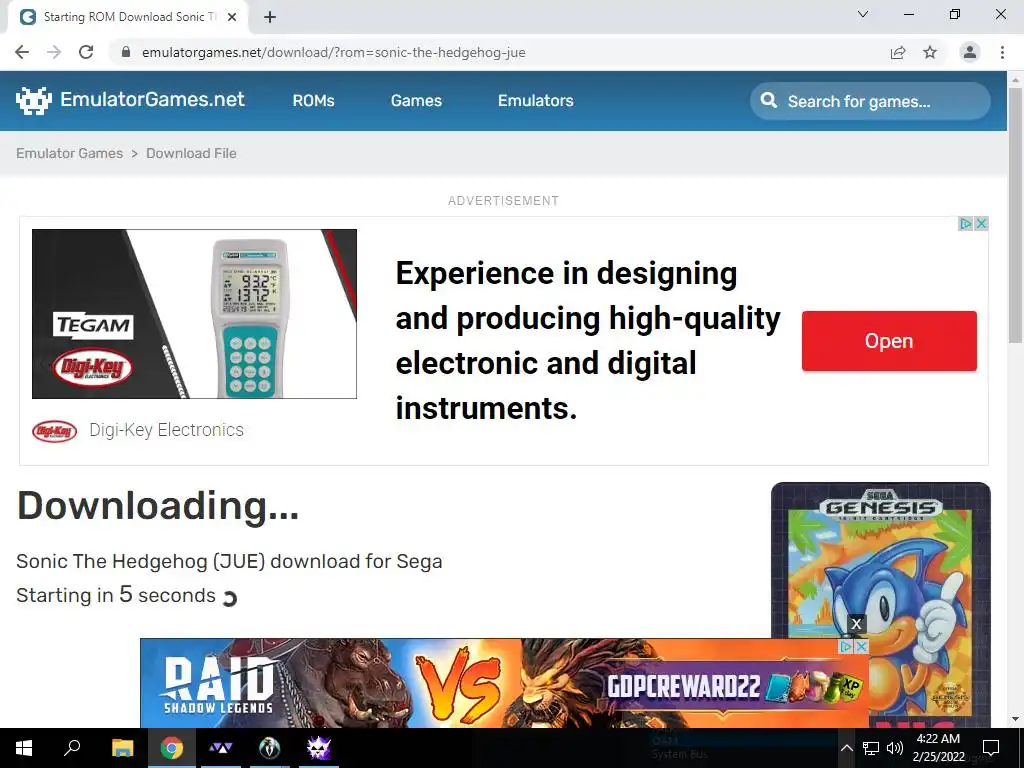Open the Chrome three-dot menu

pos(1002,52)
